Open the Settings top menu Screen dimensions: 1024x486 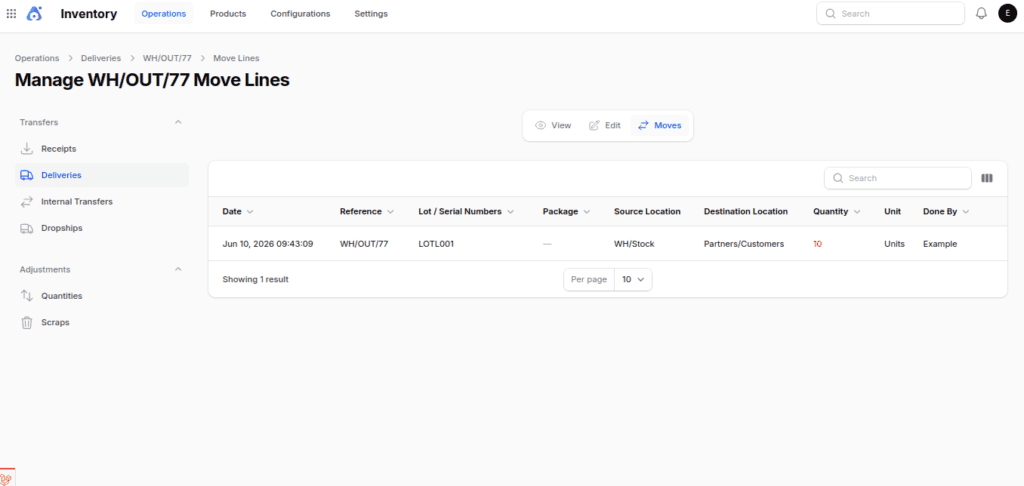(x=371, y=13)
